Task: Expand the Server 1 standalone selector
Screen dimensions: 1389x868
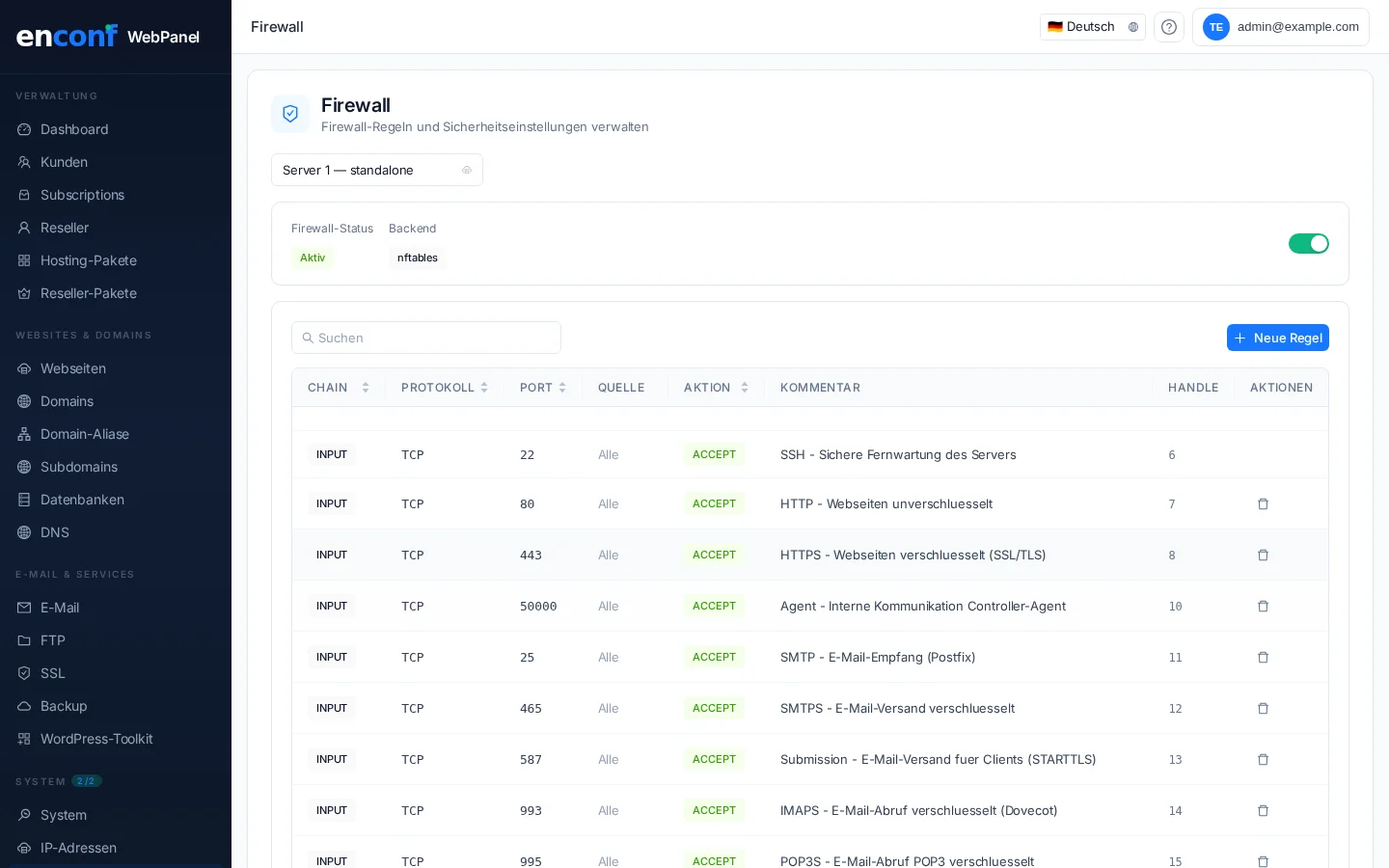Action: pyautogui.click(x=376, y=171)
